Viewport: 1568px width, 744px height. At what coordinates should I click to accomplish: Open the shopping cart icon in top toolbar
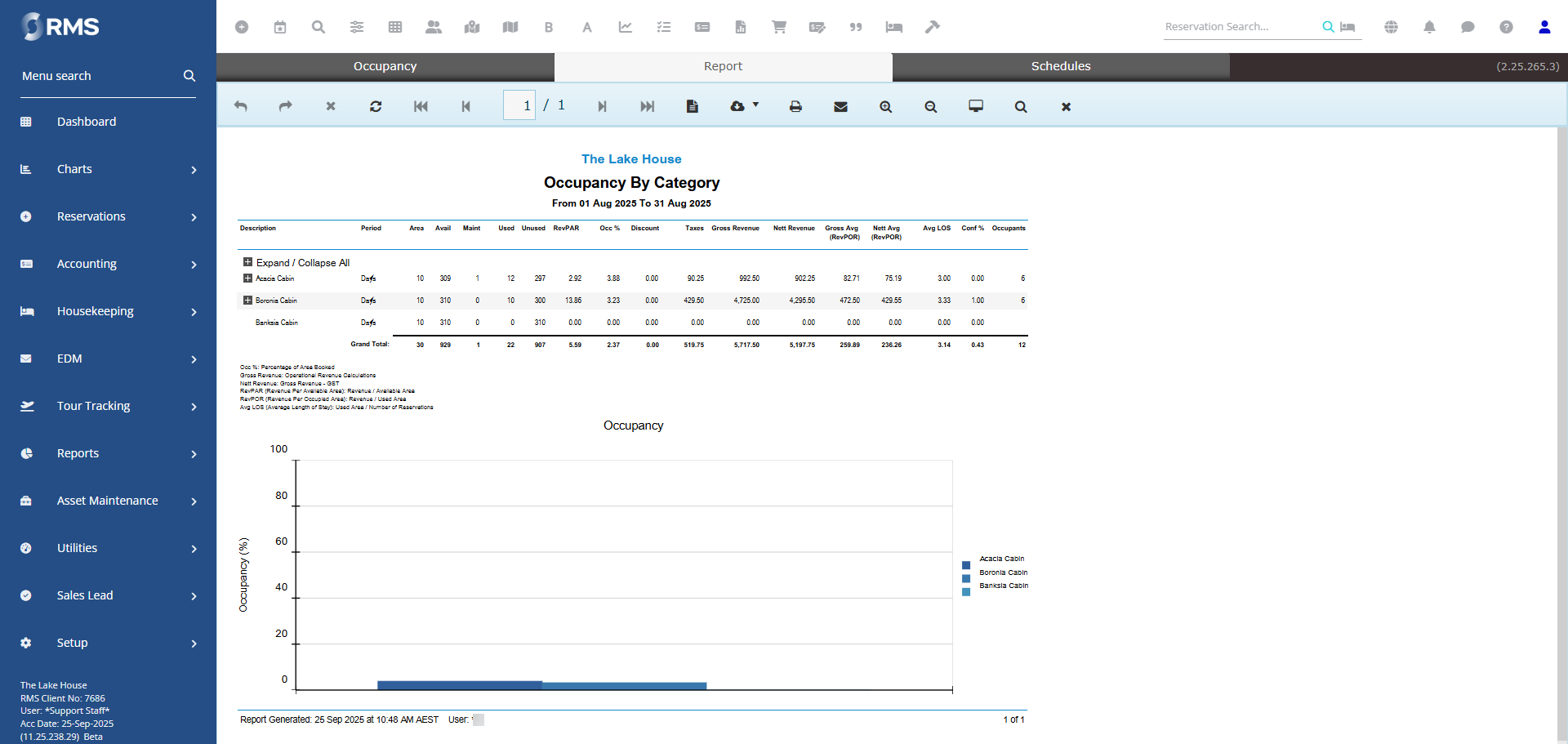[x=779, y=27]
